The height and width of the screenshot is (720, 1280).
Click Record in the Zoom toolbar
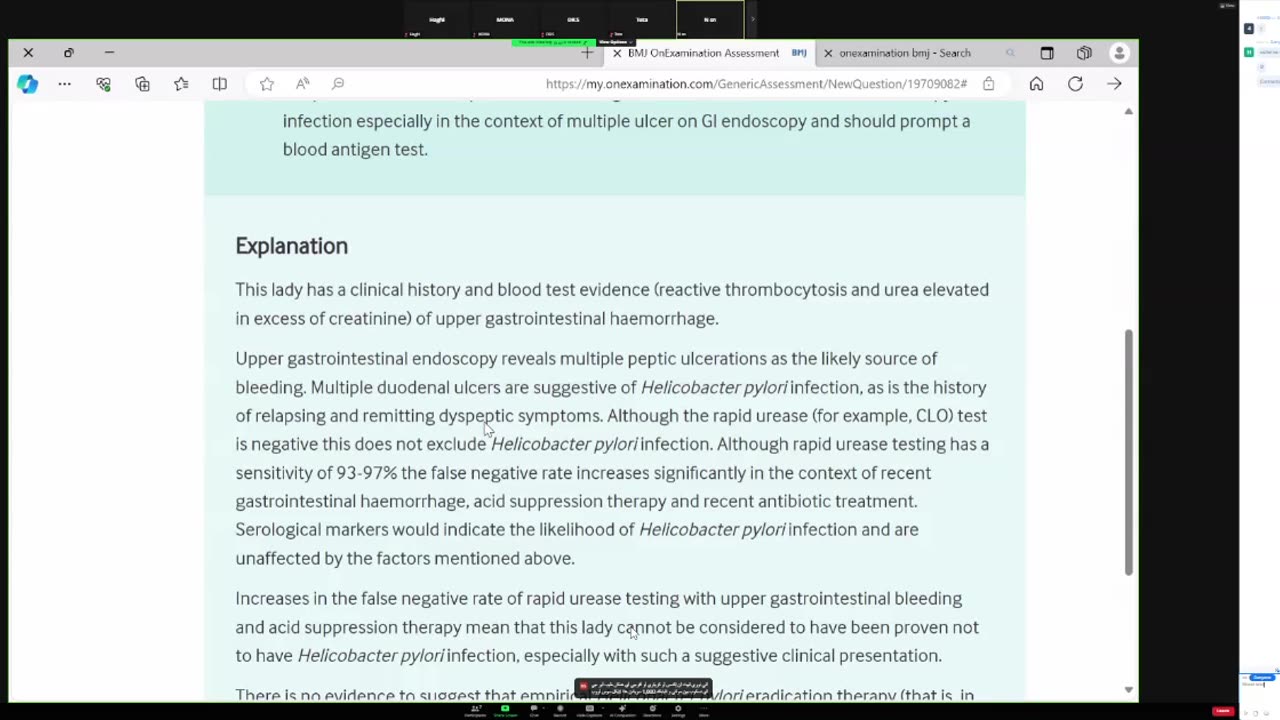(560, 711)
